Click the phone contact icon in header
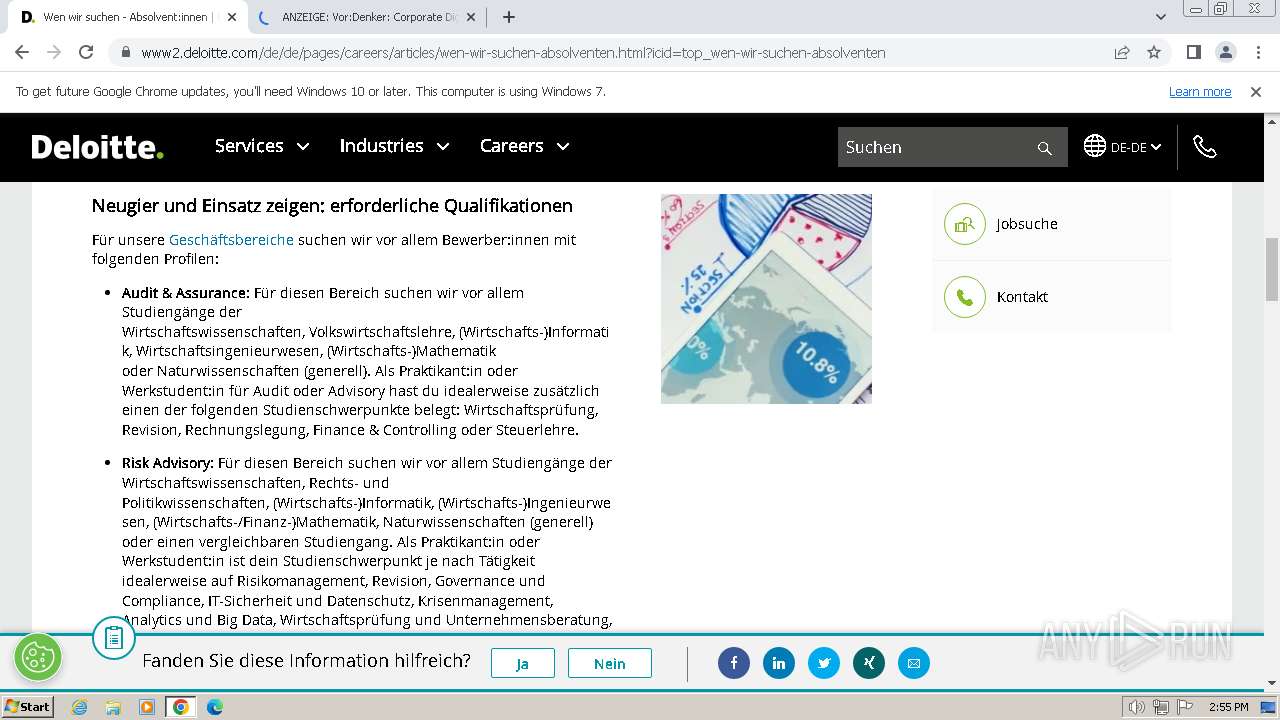 [x=1205, y=147]
